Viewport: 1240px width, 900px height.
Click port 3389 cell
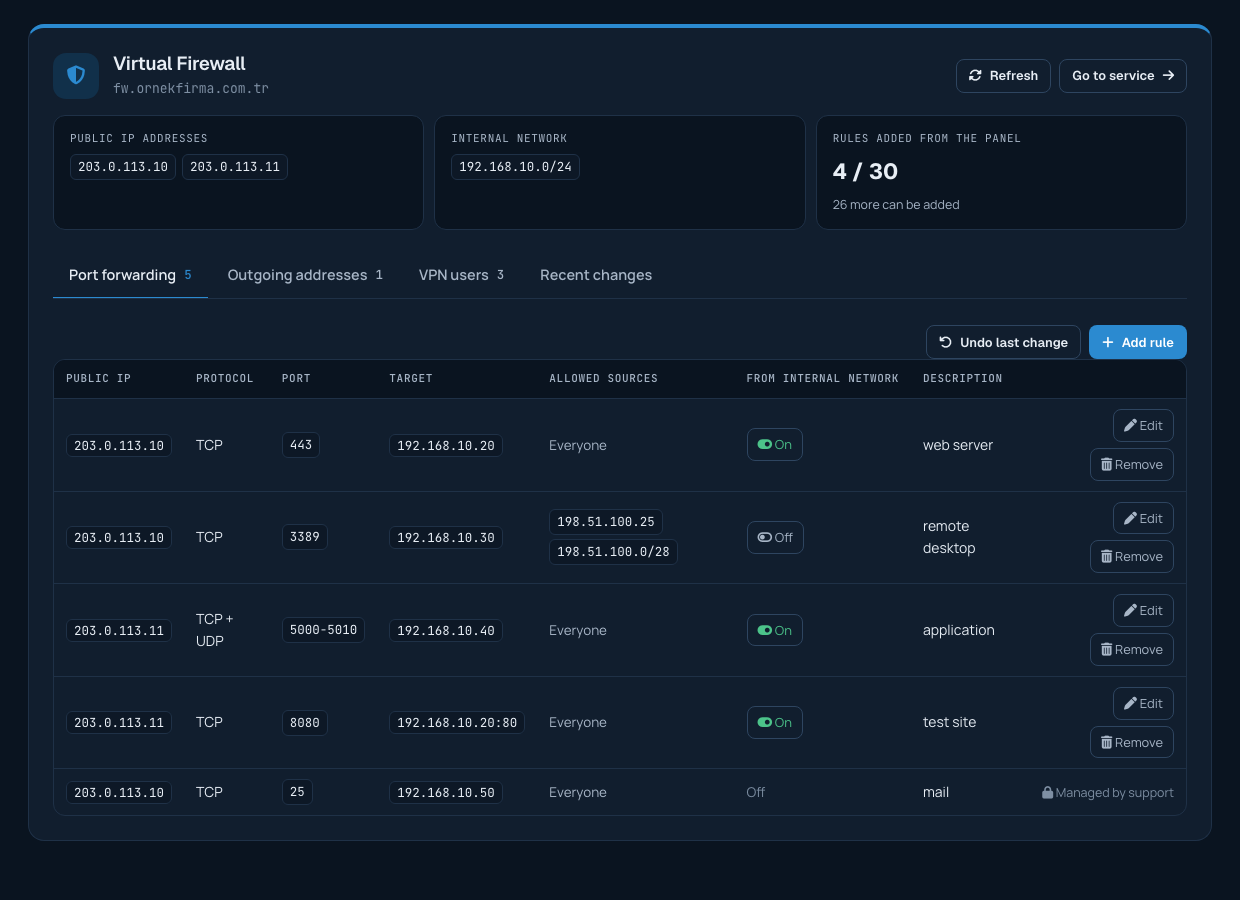pyautogui.click(x=305, y=537)
